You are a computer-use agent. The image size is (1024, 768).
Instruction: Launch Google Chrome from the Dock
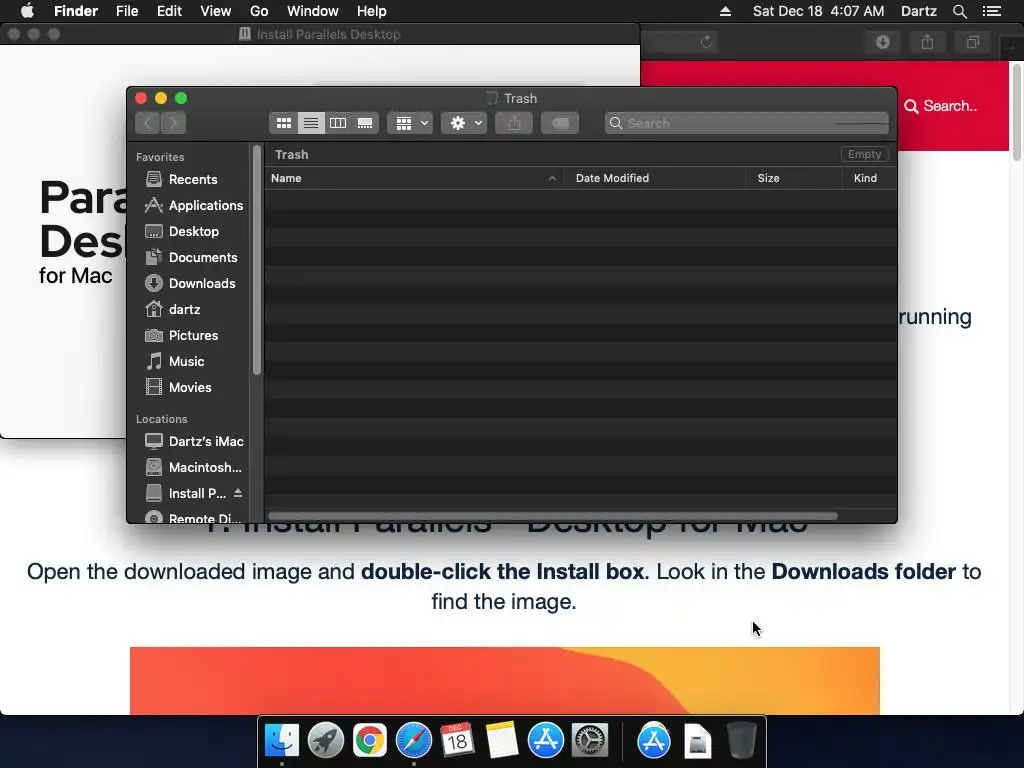click(370, 741)
